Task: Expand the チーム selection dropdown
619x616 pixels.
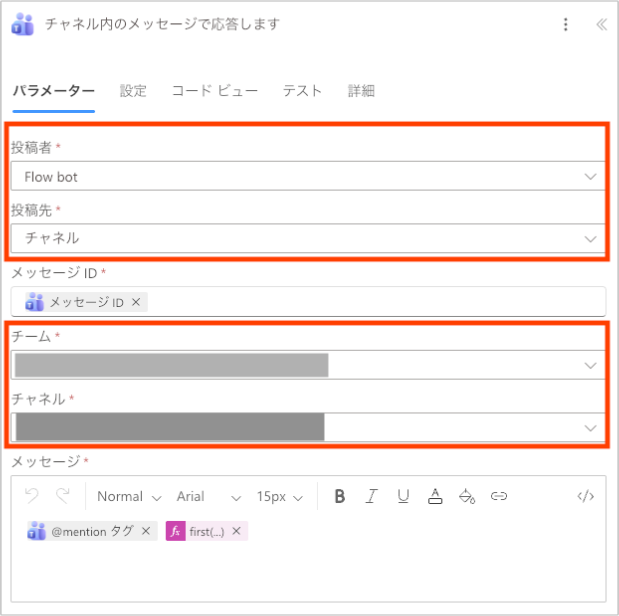Action: pyautogui.click(x=308, y=365)
